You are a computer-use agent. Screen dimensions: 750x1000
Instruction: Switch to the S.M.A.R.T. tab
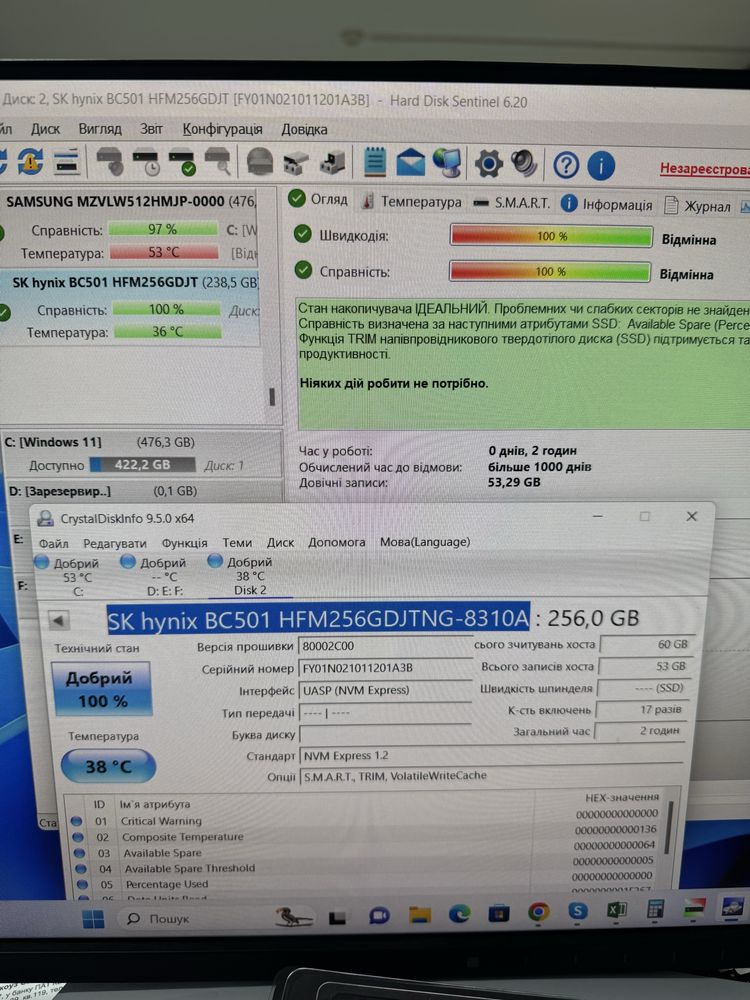[x=512, y=203]
